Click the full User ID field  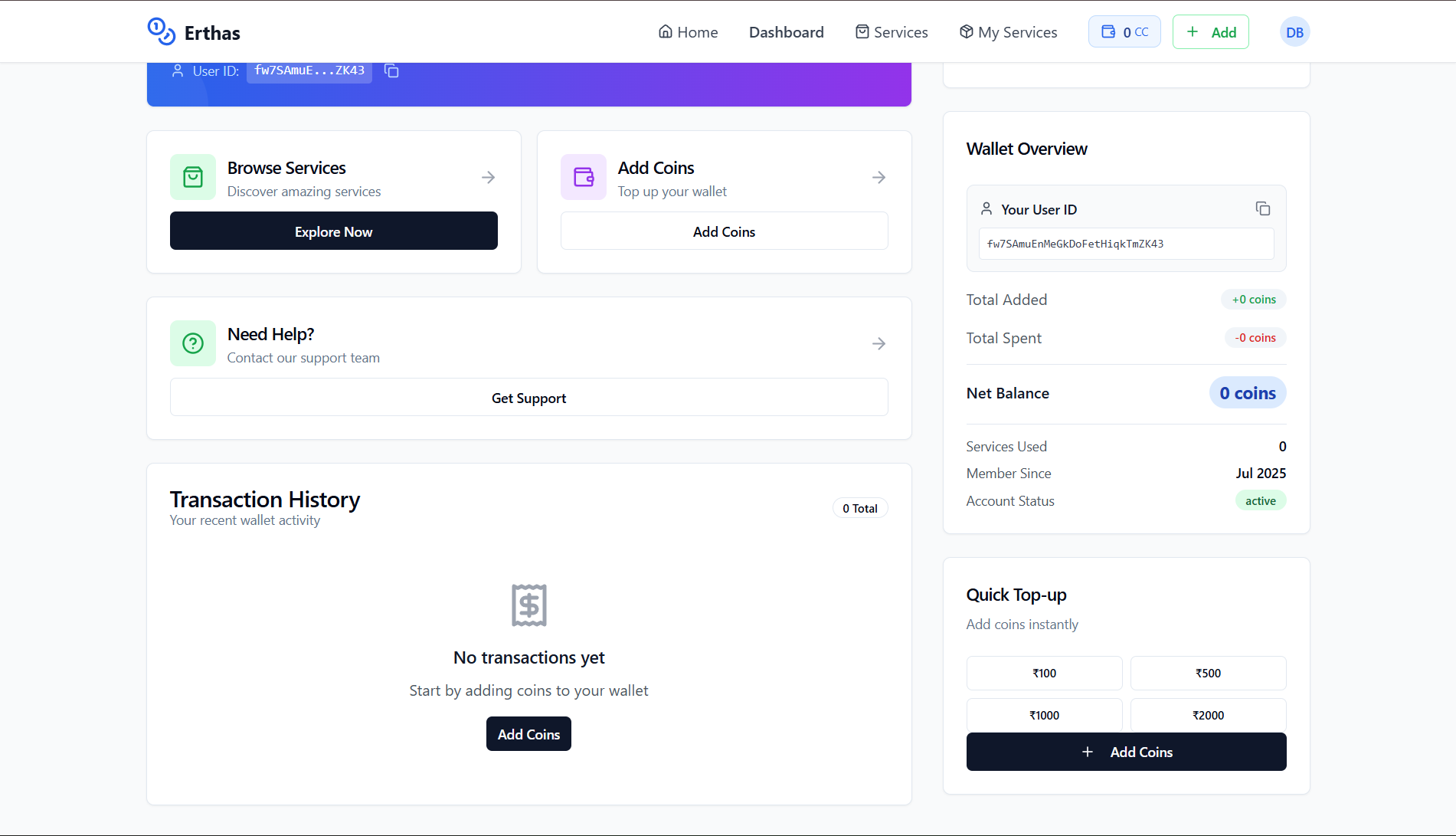1127,244
